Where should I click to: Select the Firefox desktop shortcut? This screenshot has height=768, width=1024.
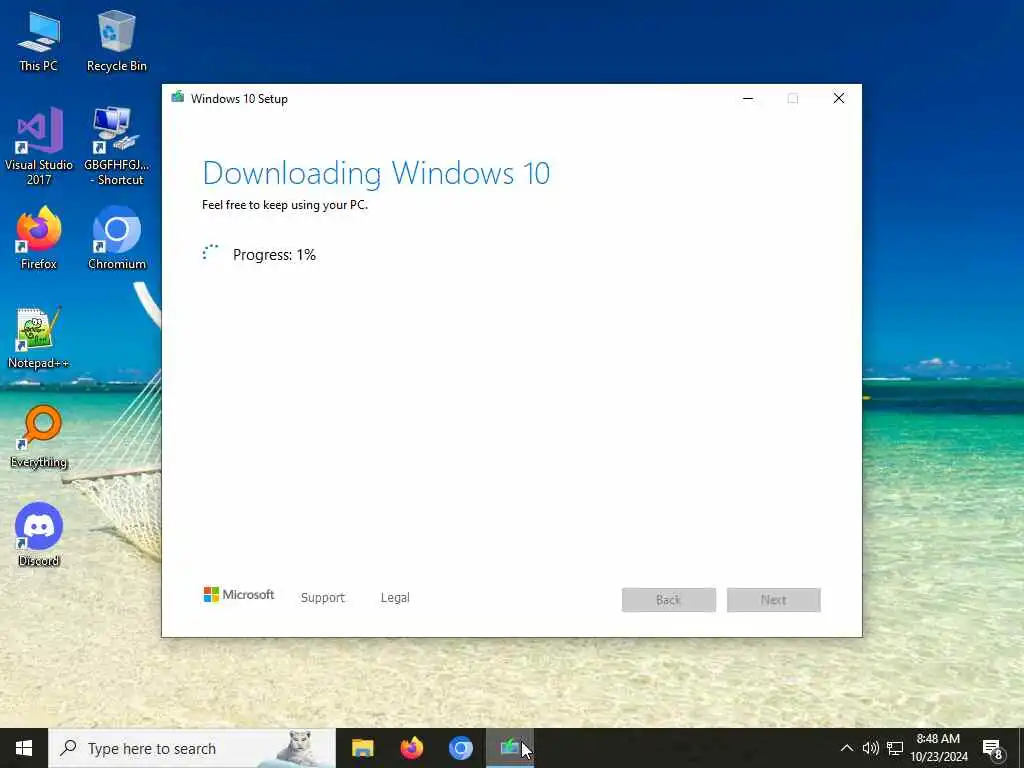click(x=39, y=238)
